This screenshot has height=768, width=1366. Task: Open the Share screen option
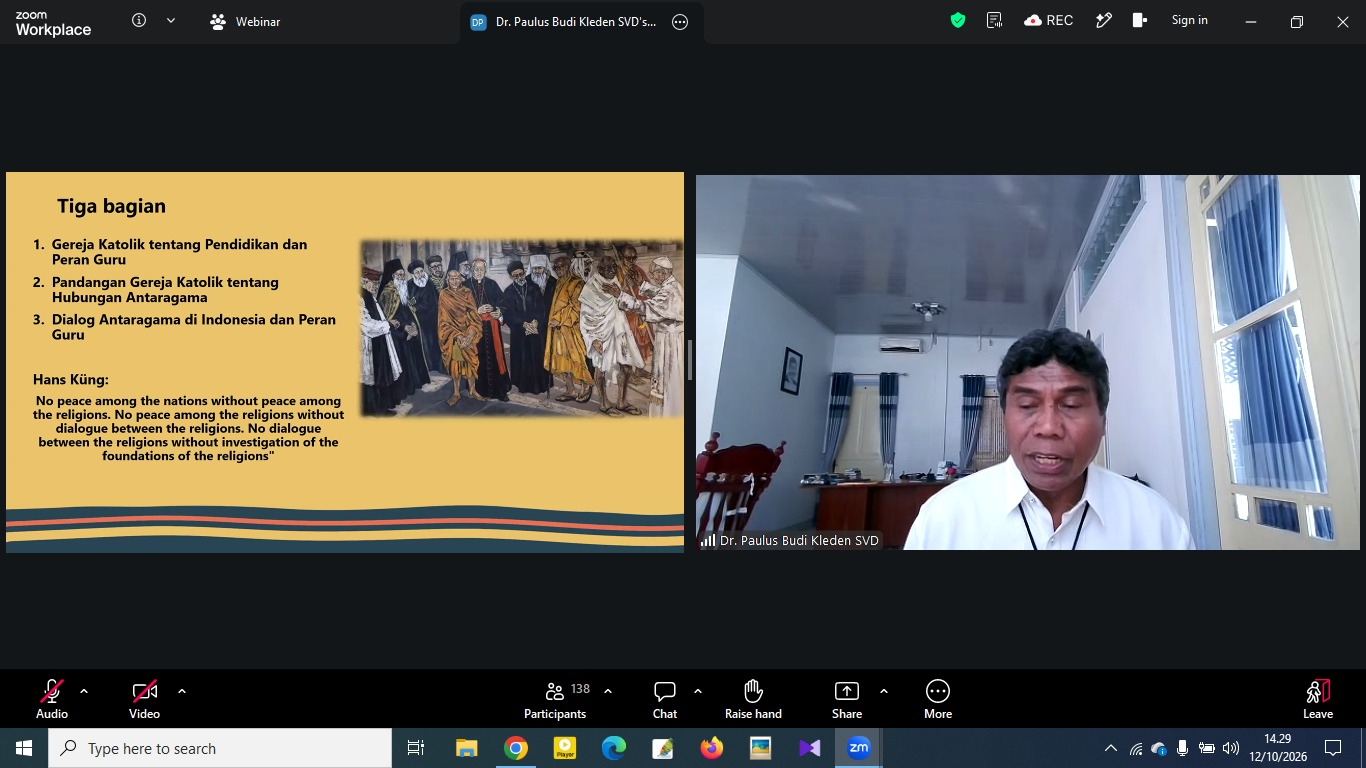(x=847, y=700)
